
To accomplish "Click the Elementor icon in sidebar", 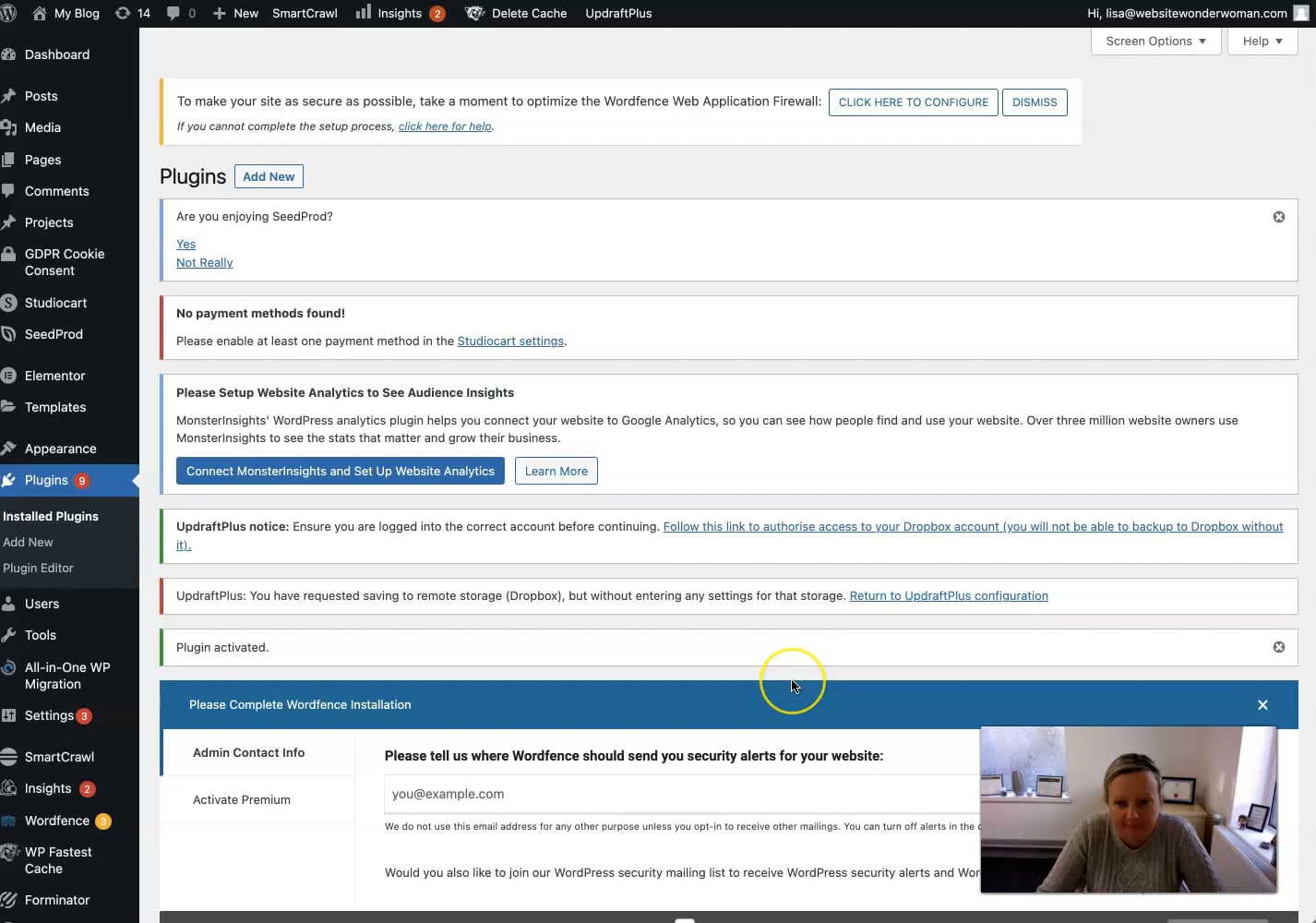I will (8, 376).
